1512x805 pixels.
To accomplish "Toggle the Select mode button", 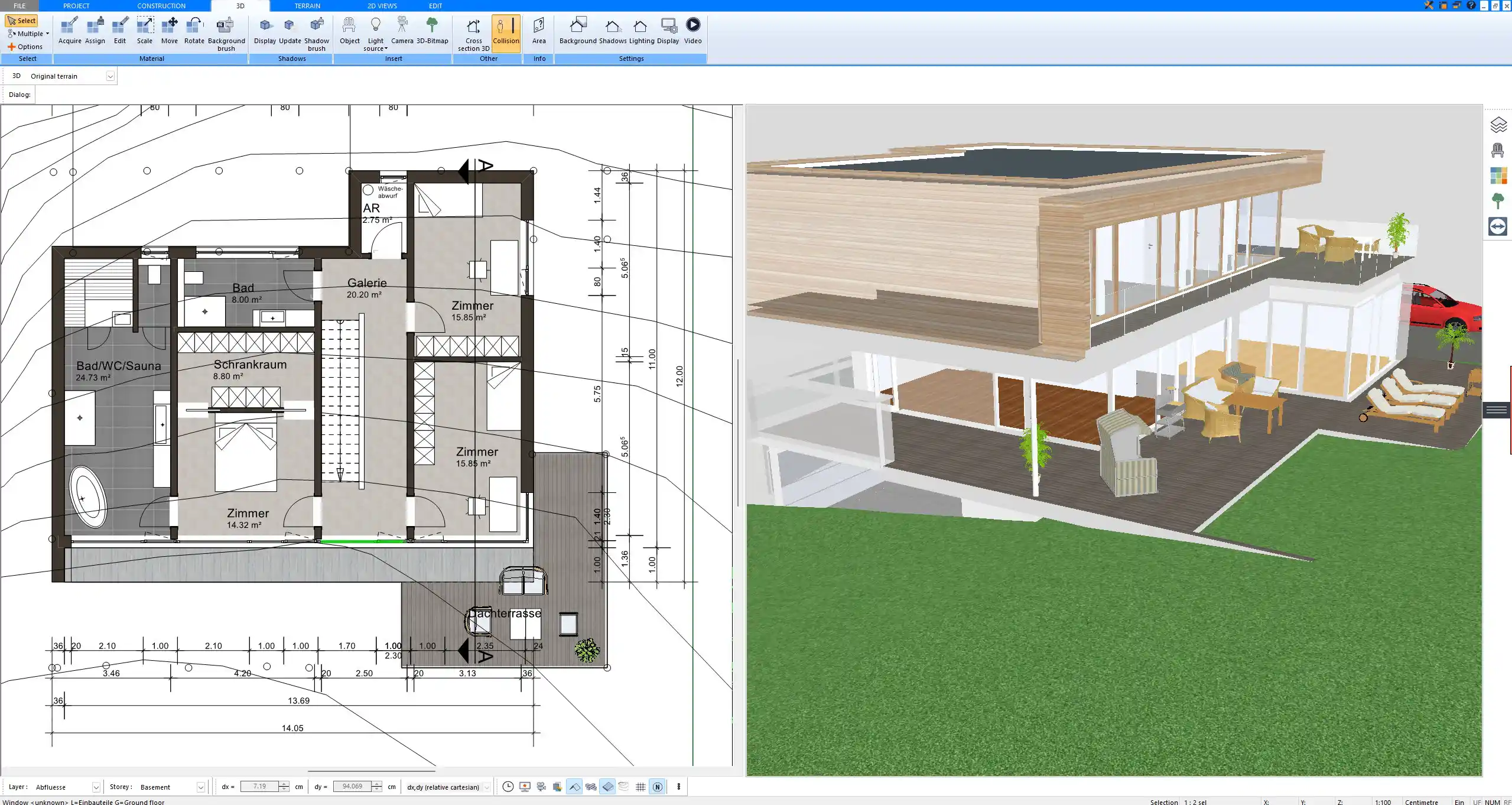I will pyautogui.click(x=22, y=21).
